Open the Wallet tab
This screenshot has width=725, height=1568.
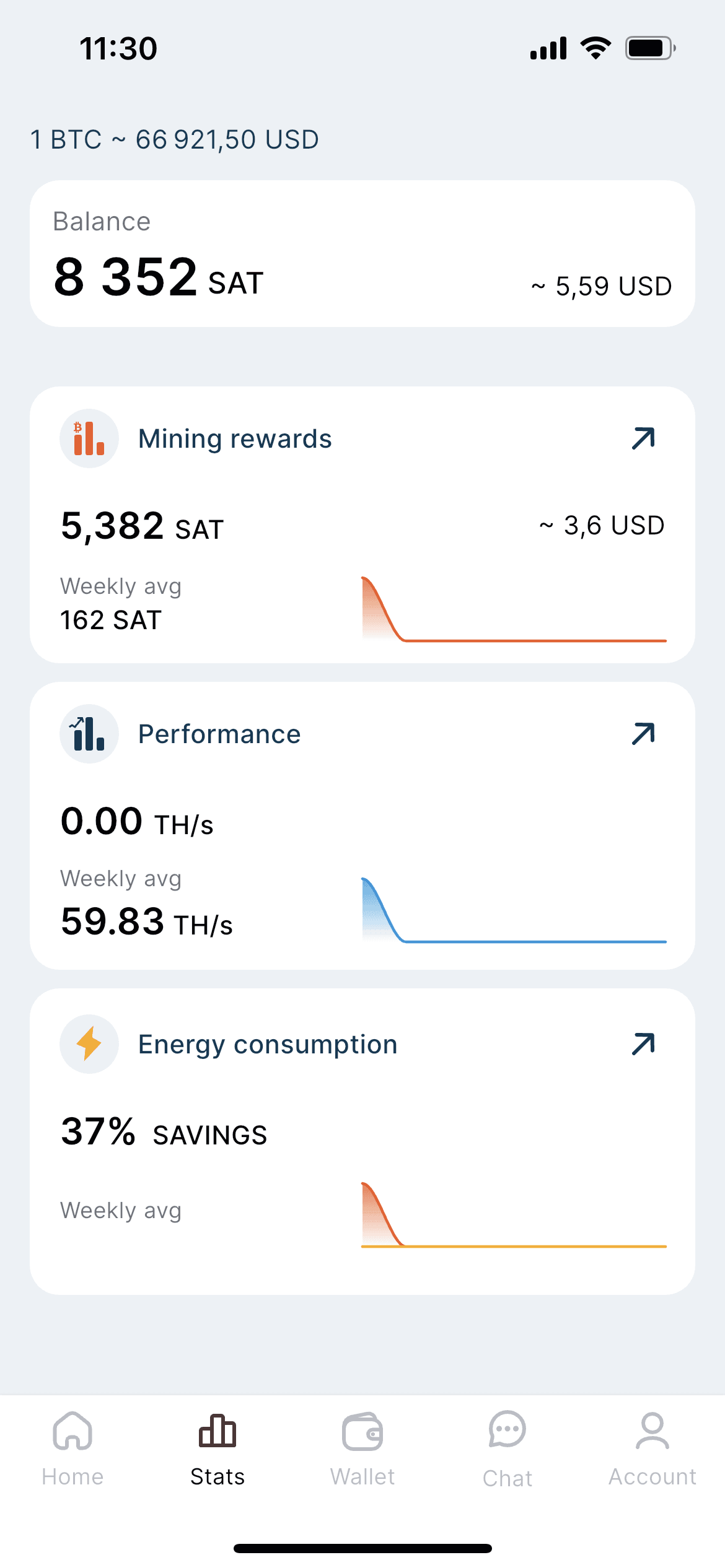(362, 1448)
